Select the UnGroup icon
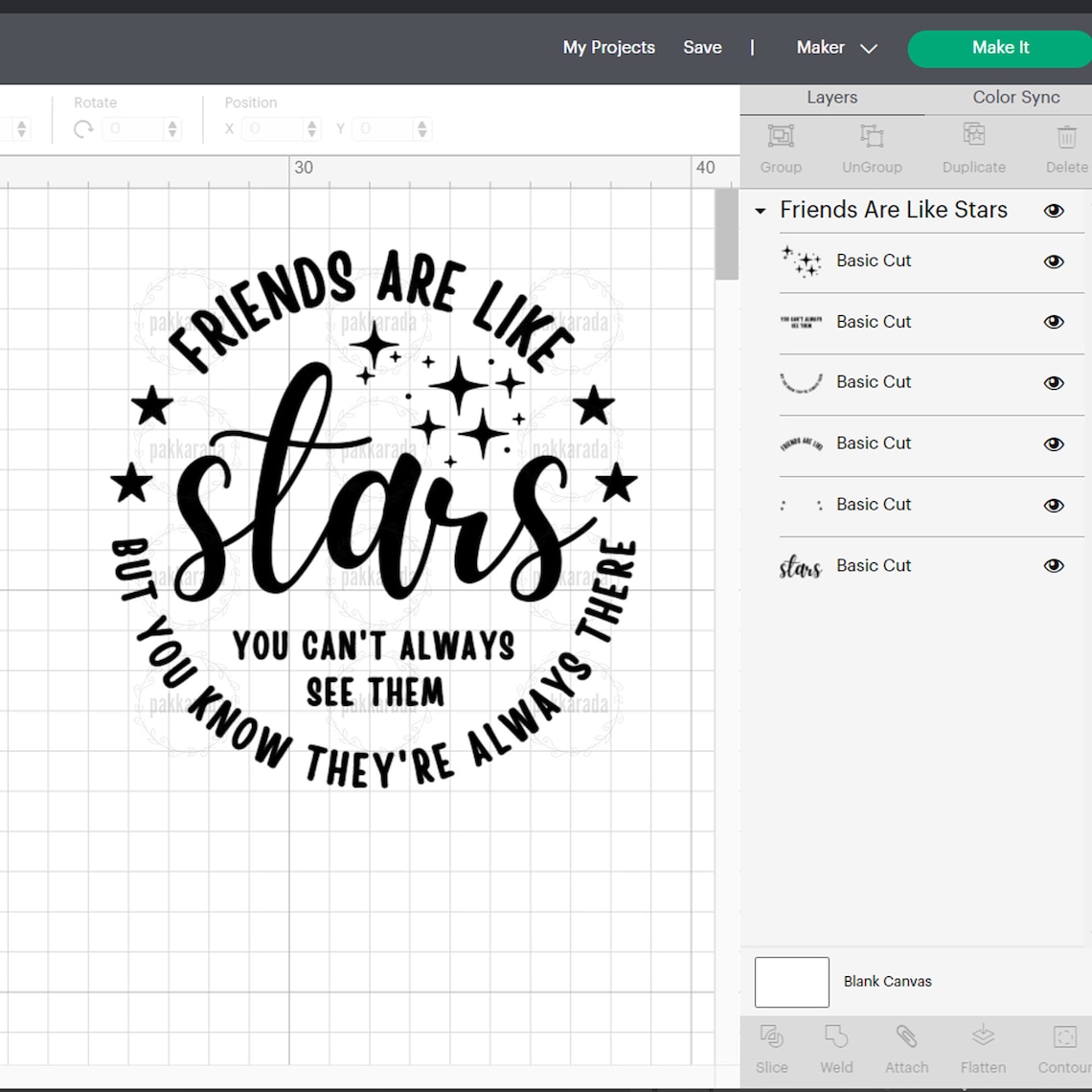The height and width of the screenshot is (1092, 1092). click(x=872, y=148)
